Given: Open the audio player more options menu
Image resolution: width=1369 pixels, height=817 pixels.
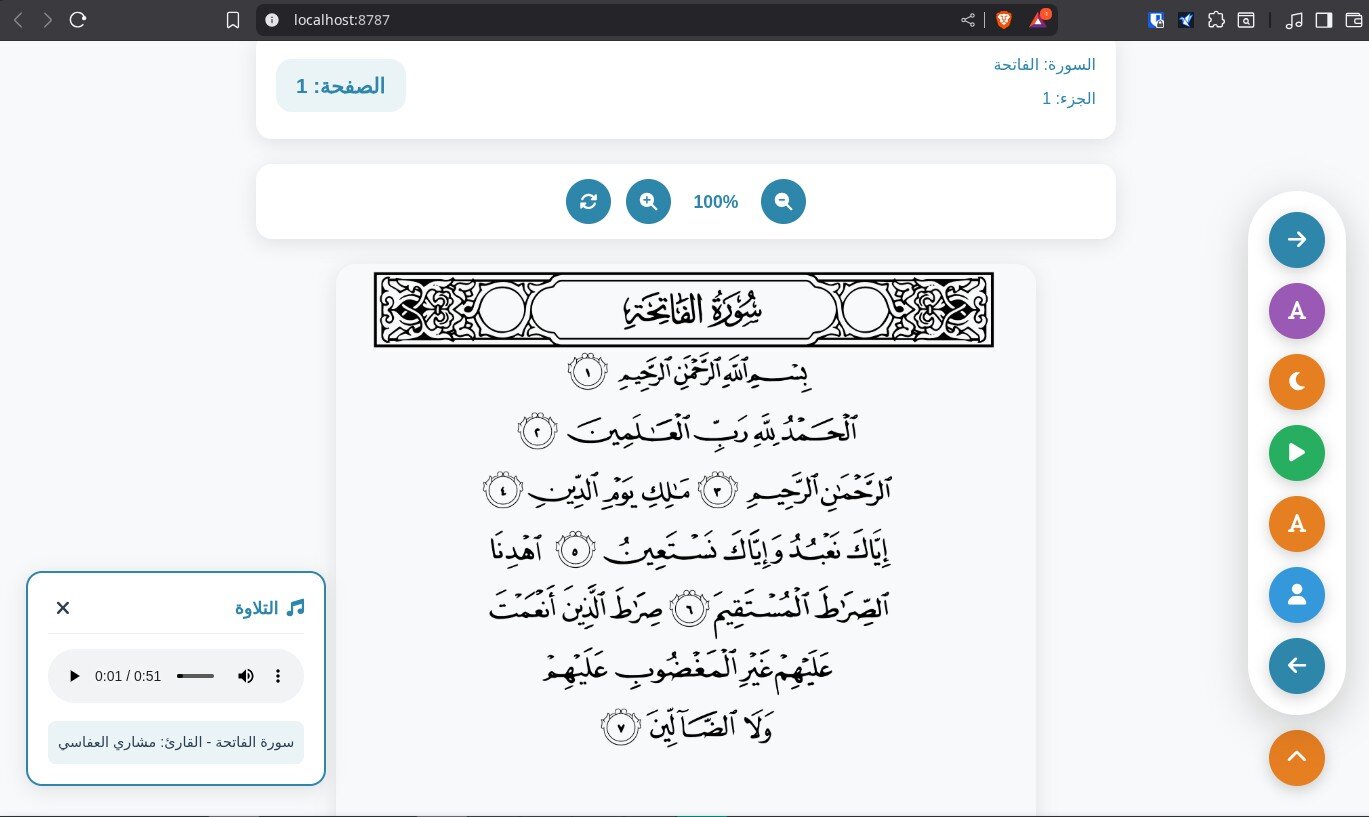Looking at the screenshot, I should [x=279, y=676].
